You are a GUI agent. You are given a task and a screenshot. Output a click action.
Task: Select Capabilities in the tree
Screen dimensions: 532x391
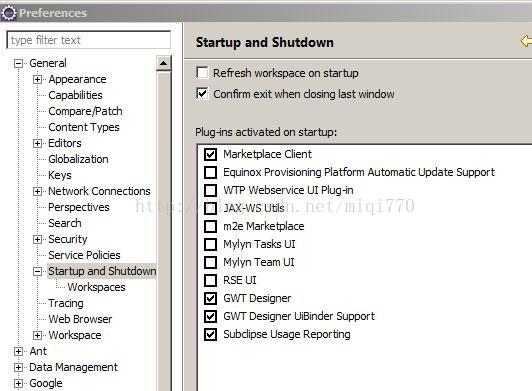tap(75, 95)
